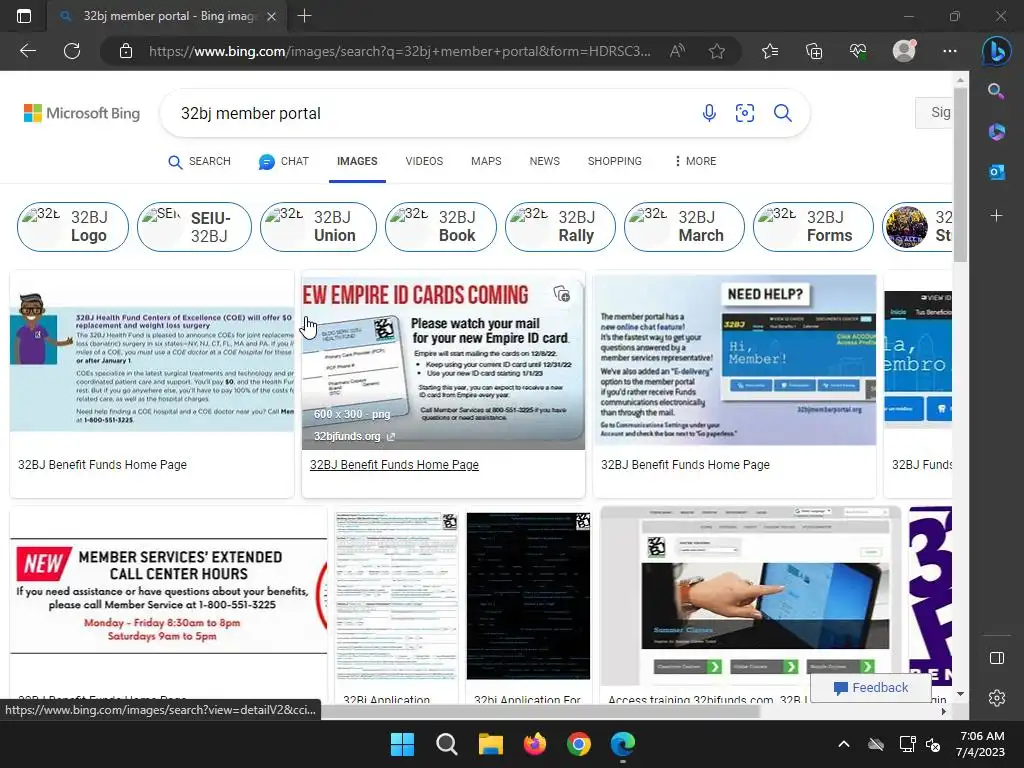1024x768 pixels.
Task: Show hidden system tray icons
Action: [x=844, y=744]
